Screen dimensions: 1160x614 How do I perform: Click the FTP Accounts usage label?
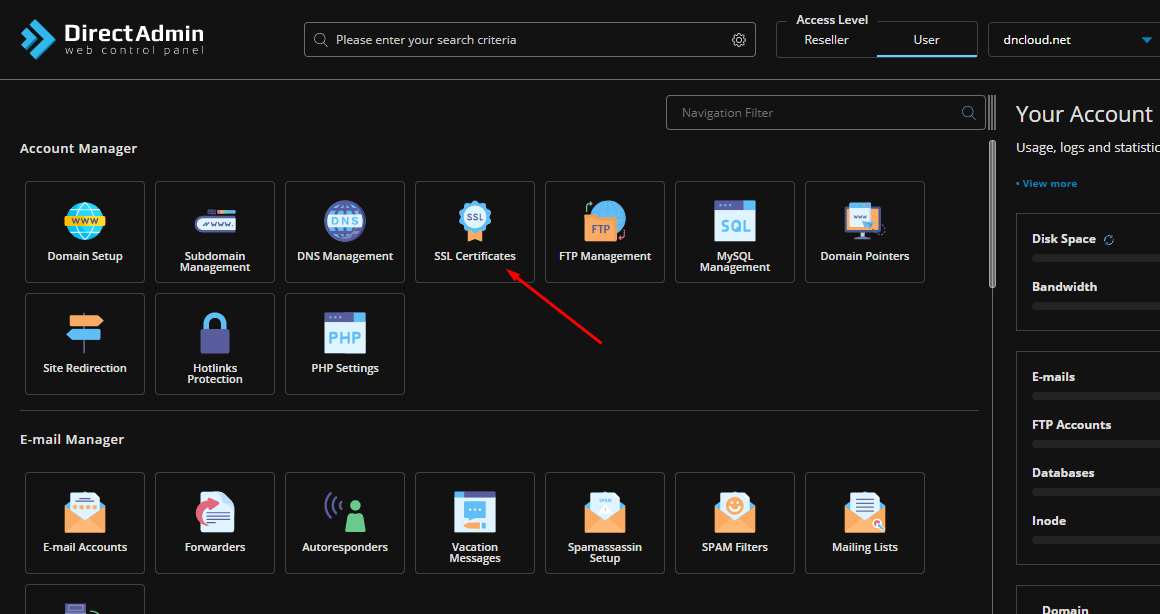[1072, 425]
